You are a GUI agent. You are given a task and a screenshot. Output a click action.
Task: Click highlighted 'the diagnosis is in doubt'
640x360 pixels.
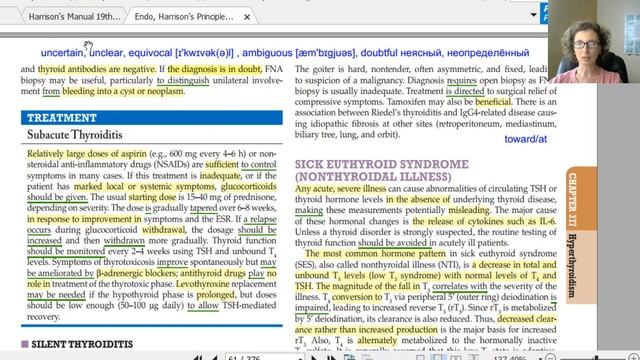(214, 69)
